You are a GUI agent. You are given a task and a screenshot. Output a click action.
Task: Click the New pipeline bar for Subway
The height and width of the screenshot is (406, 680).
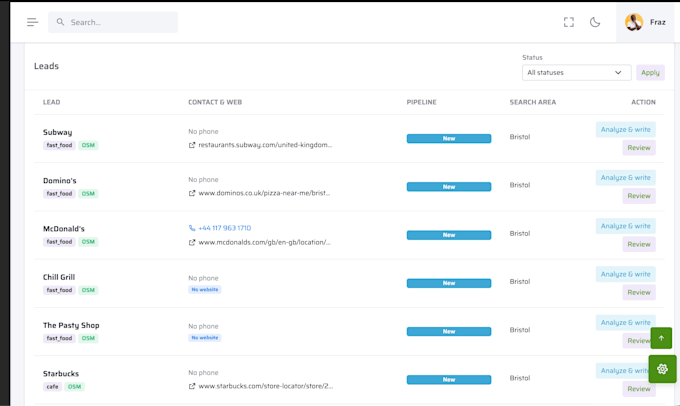(x=449, y=138)
